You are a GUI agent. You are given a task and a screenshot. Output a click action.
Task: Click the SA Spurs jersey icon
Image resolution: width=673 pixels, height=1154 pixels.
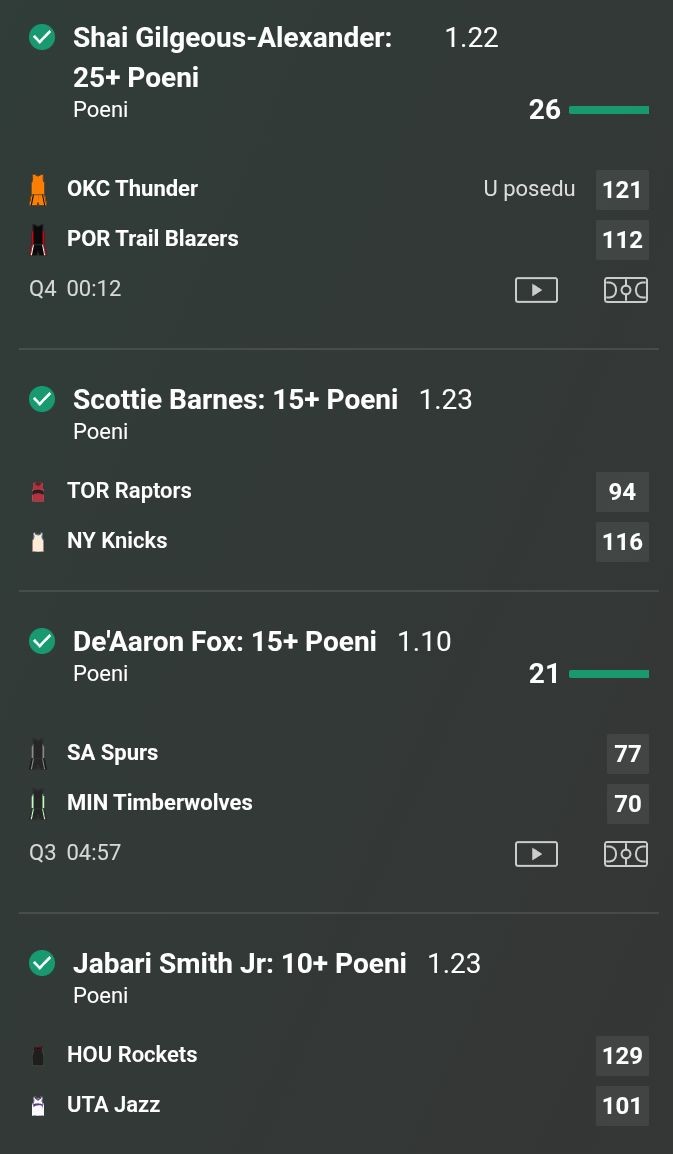pyautogui.click(x=38, y=754)
